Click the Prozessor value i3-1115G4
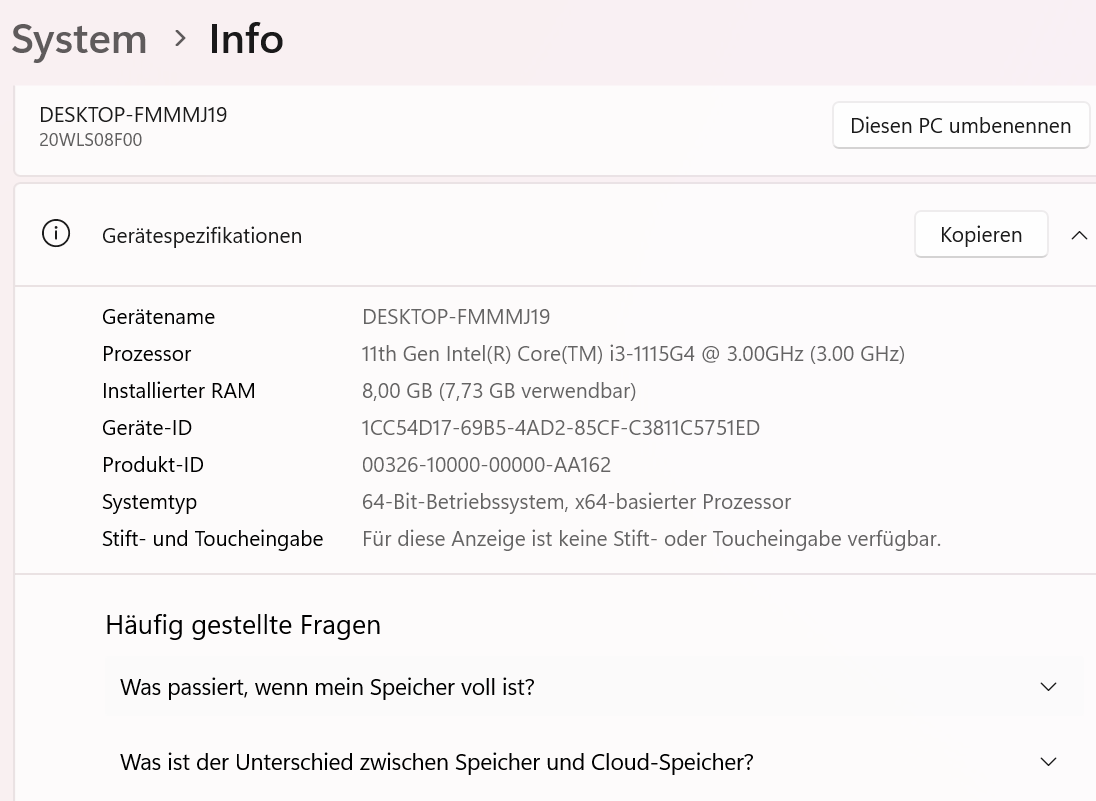The image size is (1096, 801). tap(632, 354)
